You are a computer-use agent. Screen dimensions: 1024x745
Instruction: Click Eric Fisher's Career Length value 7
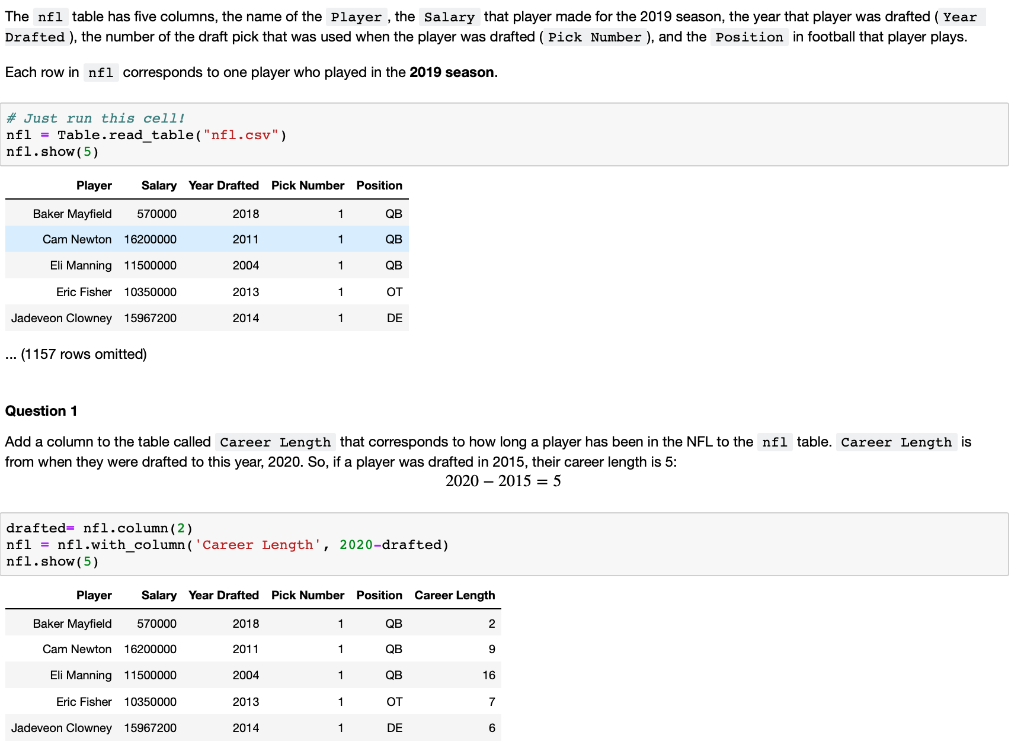(x=492, y=702)
